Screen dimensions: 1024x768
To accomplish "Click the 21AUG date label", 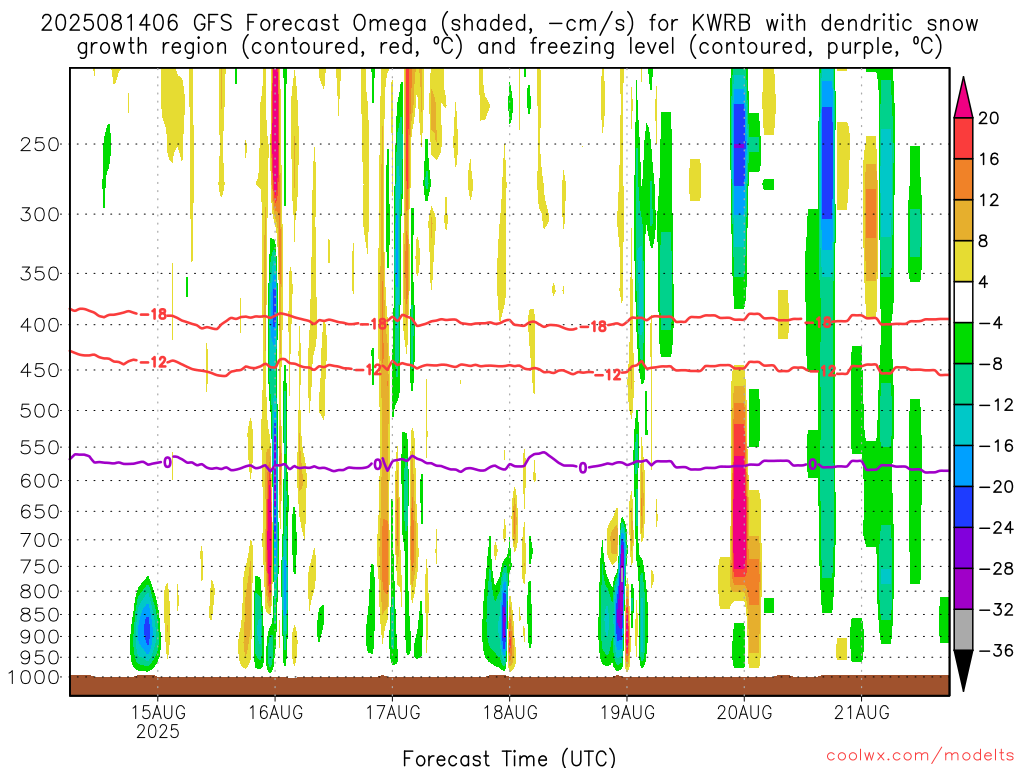I will [861, 712].
